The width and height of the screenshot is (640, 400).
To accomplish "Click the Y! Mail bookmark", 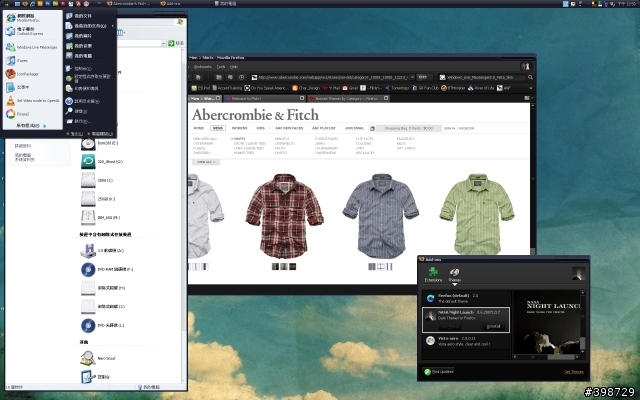I will [331, 88].
